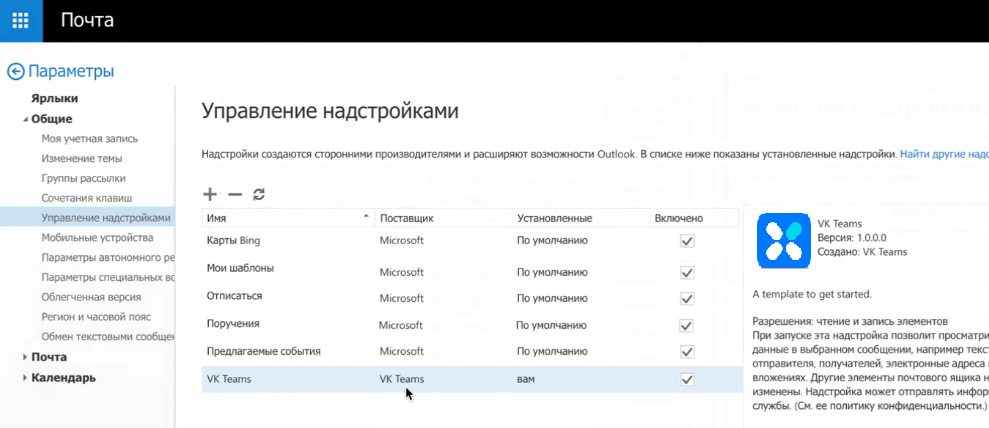Toggle the Поручения enabled checkbox
Image resolution: width=989 pixels, height=428 pixels.
tap(686, 325)
